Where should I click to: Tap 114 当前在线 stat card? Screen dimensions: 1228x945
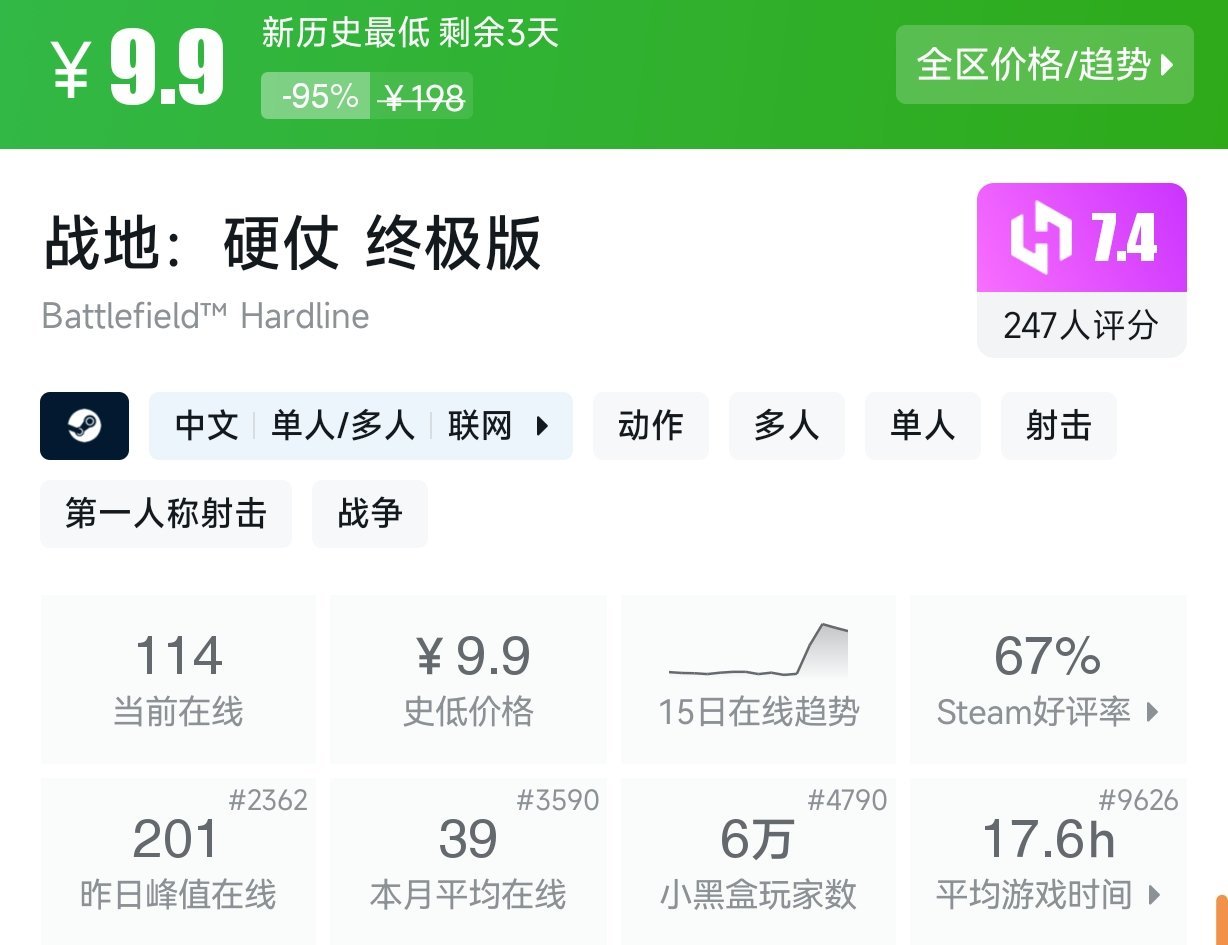click(x=178, y=680)
